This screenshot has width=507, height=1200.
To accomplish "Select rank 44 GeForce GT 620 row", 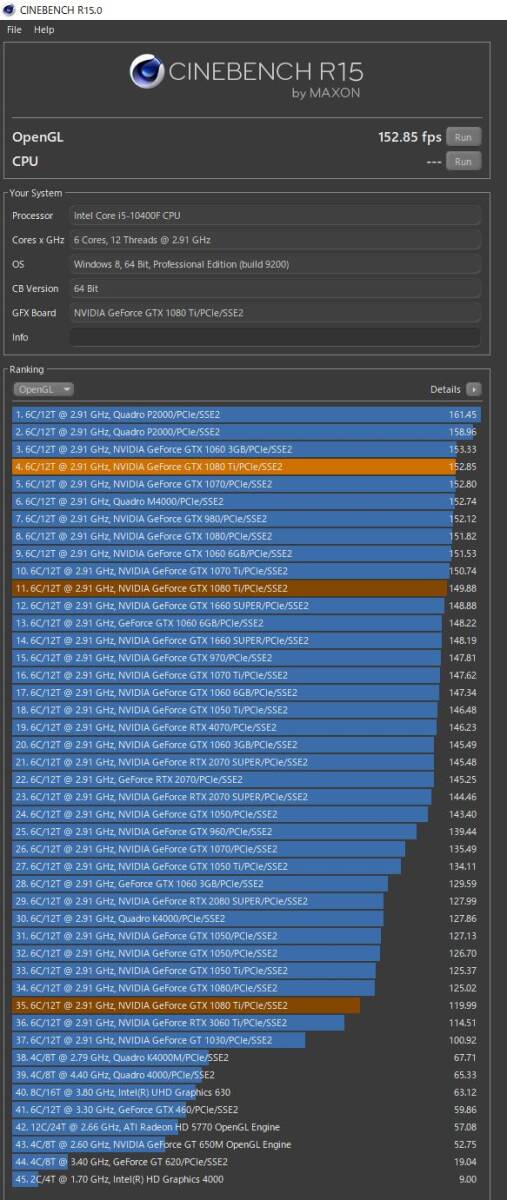I will (x=247, y=1162).
